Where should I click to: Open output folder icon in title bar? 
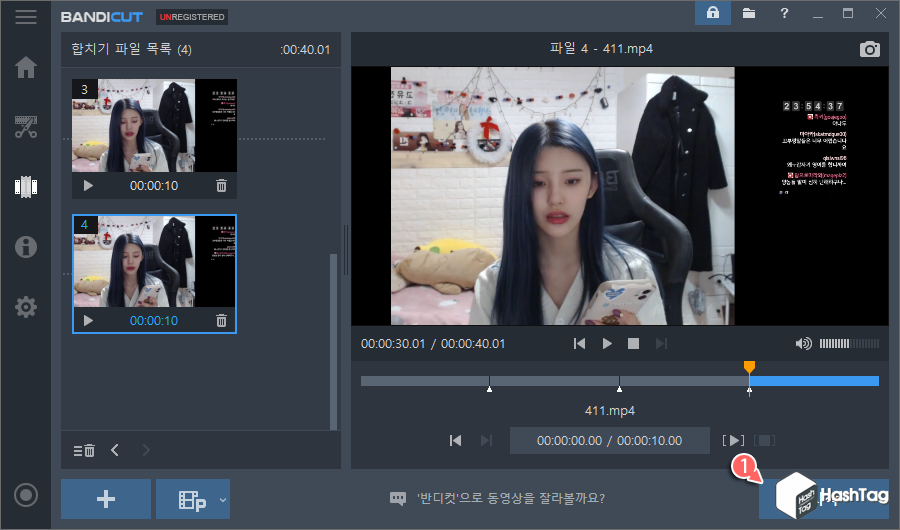(748, 13)
